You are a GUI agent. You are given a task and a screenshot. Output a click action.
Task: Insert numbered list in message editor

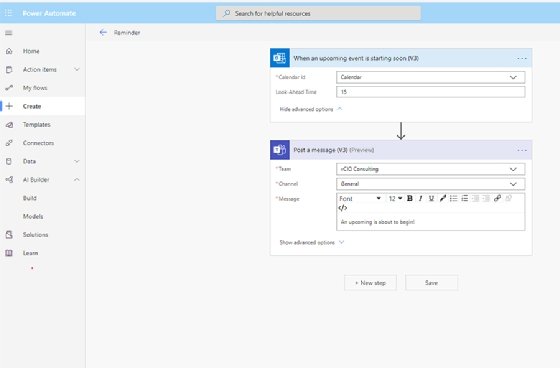pos(464,198)
